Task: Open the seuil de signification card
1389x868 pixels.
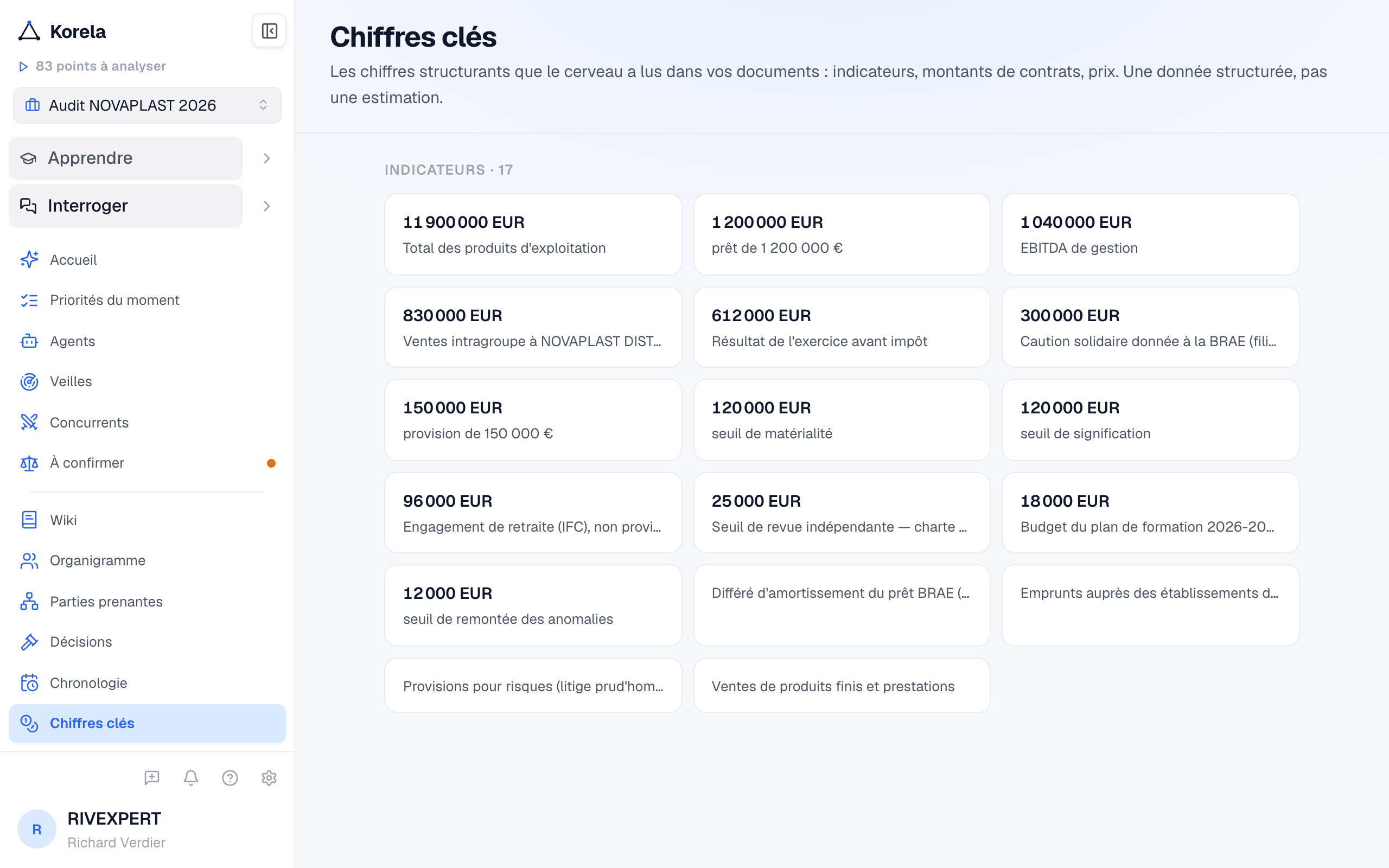Action: (1150, 420)
